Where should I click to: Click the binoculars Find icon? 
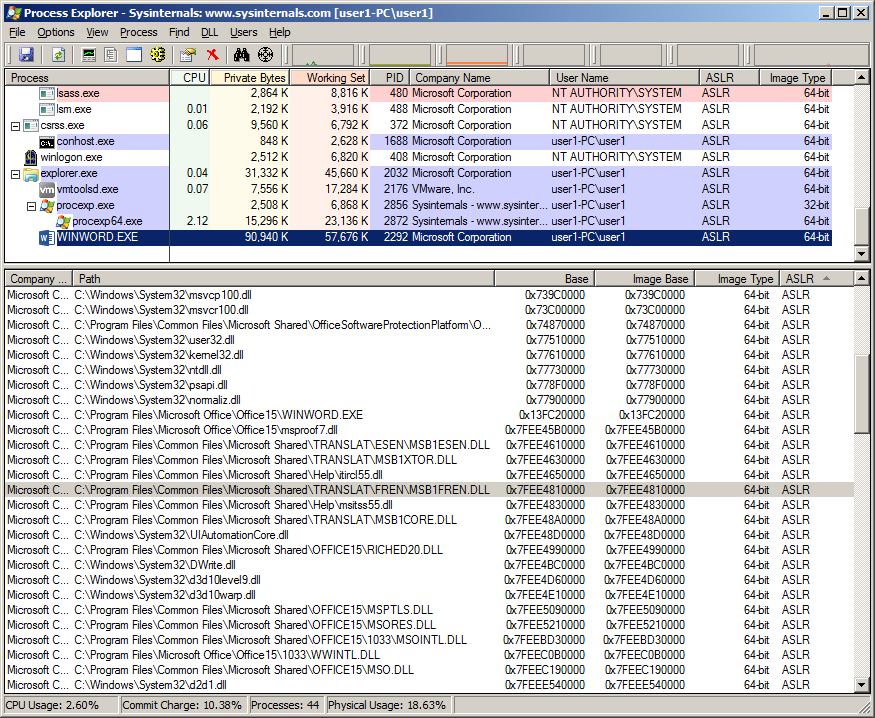pyautogui.click(x=241, y=55)
